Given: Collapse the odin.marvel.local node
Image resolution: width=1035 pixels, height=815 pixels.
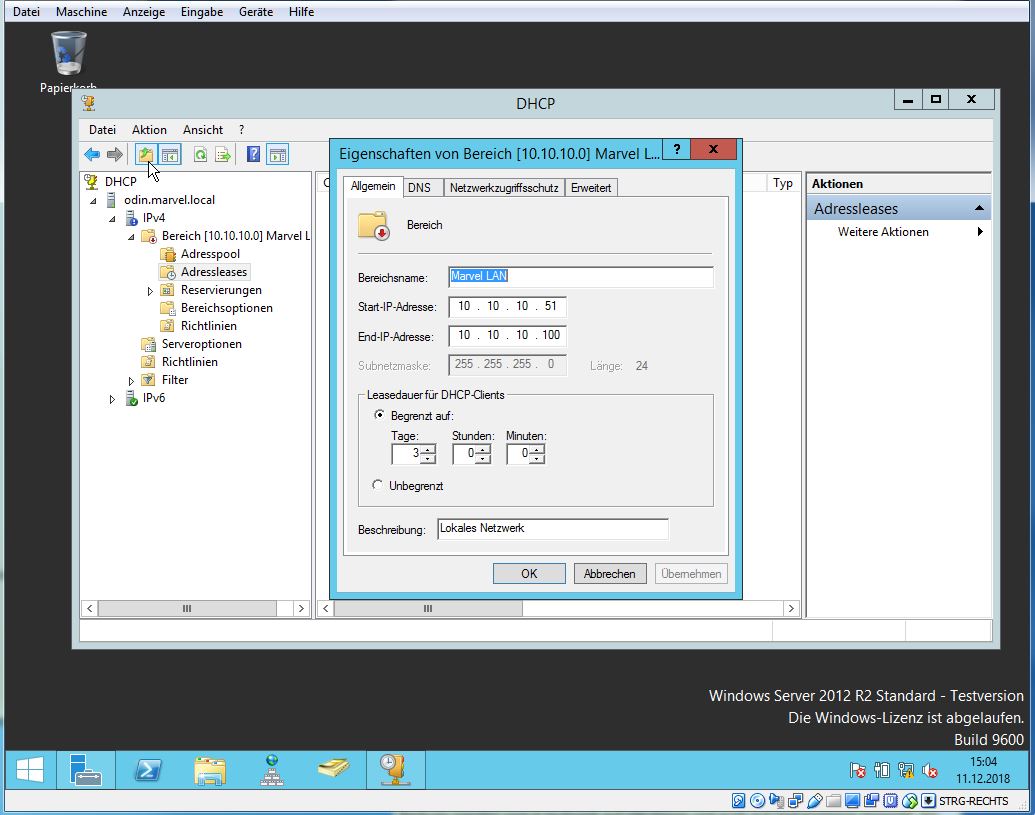Looking at the screenshot, I should 93,200.
